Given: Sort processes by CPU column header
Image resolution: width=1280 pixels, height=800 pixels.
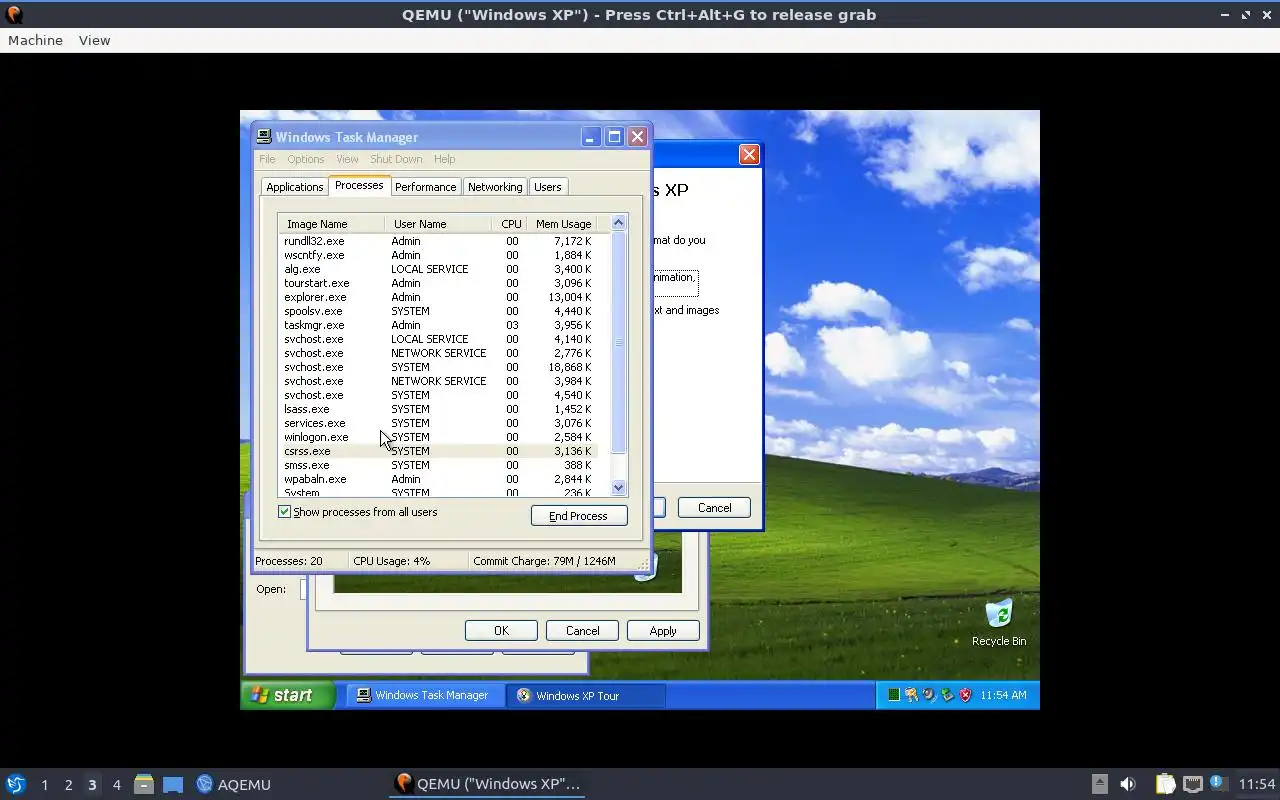Looking at the screenshot, I should [x=511, y=224].
